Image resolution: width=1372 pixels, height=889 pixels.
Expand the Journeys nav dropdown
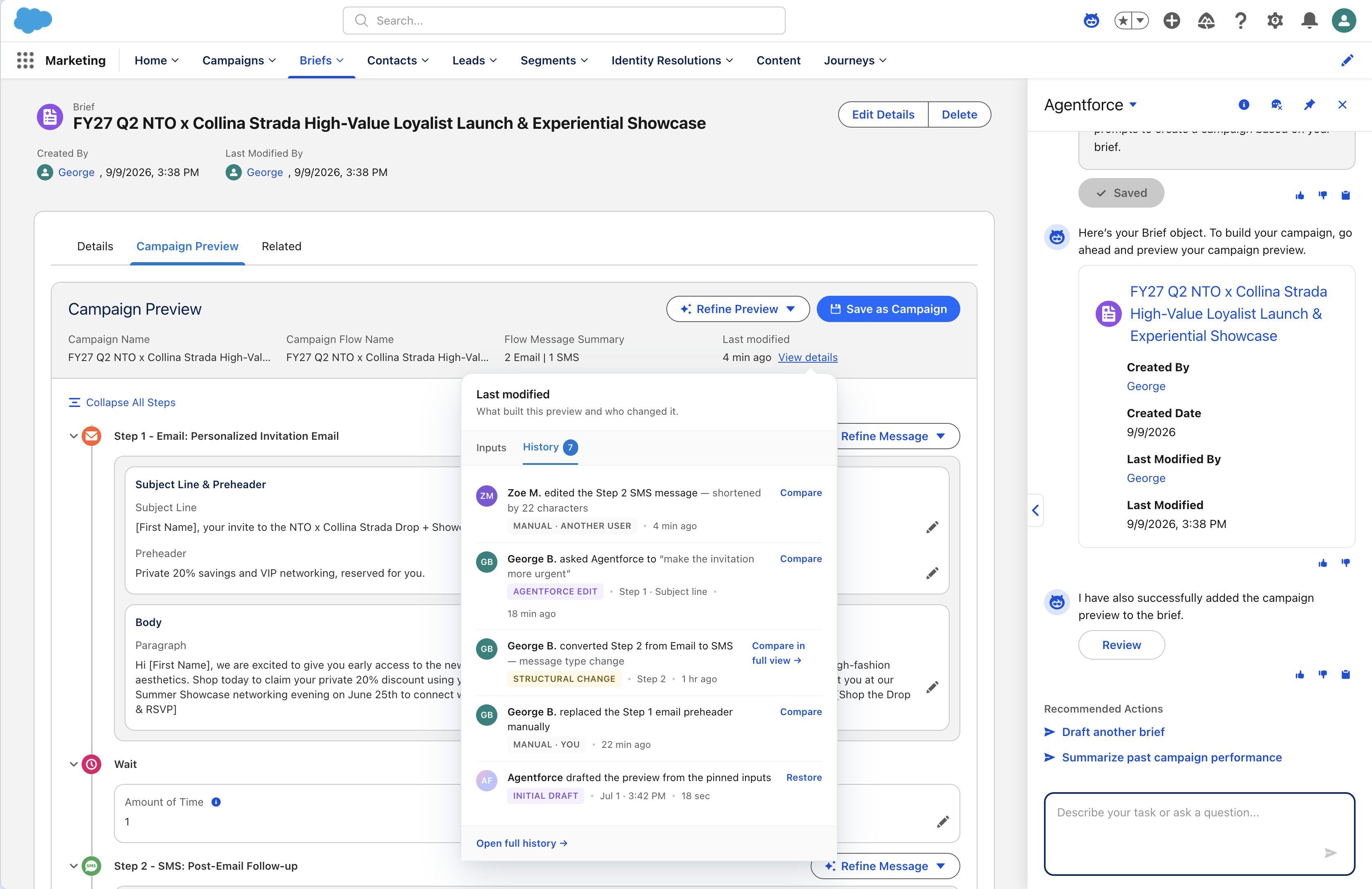pos(883,61)
